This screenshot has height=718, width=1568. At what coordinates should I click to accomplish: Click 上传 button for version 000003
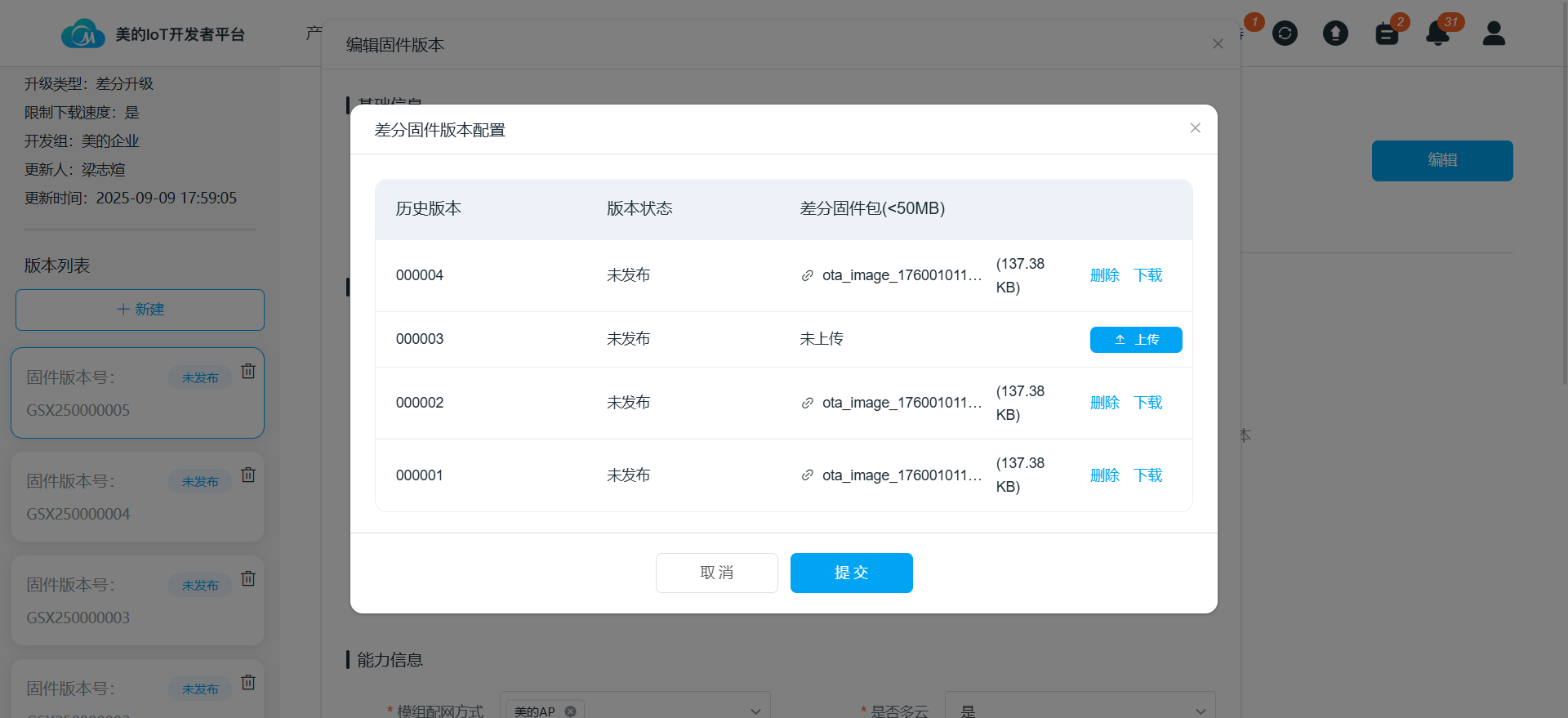(x=1135, y=340)
